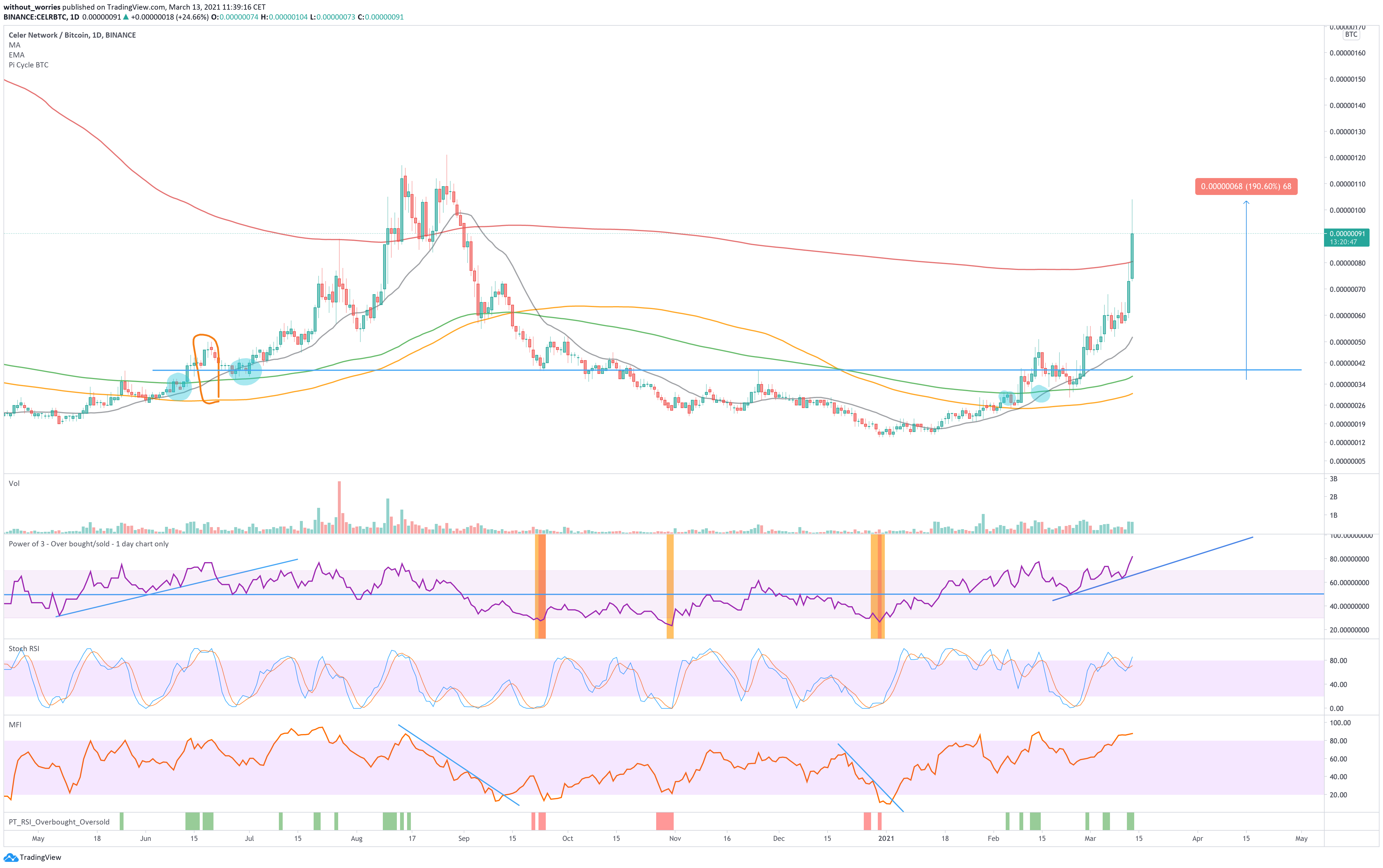
Task: Click the 0.00000042 price axis label
Action: click(x=1347, y=363)
